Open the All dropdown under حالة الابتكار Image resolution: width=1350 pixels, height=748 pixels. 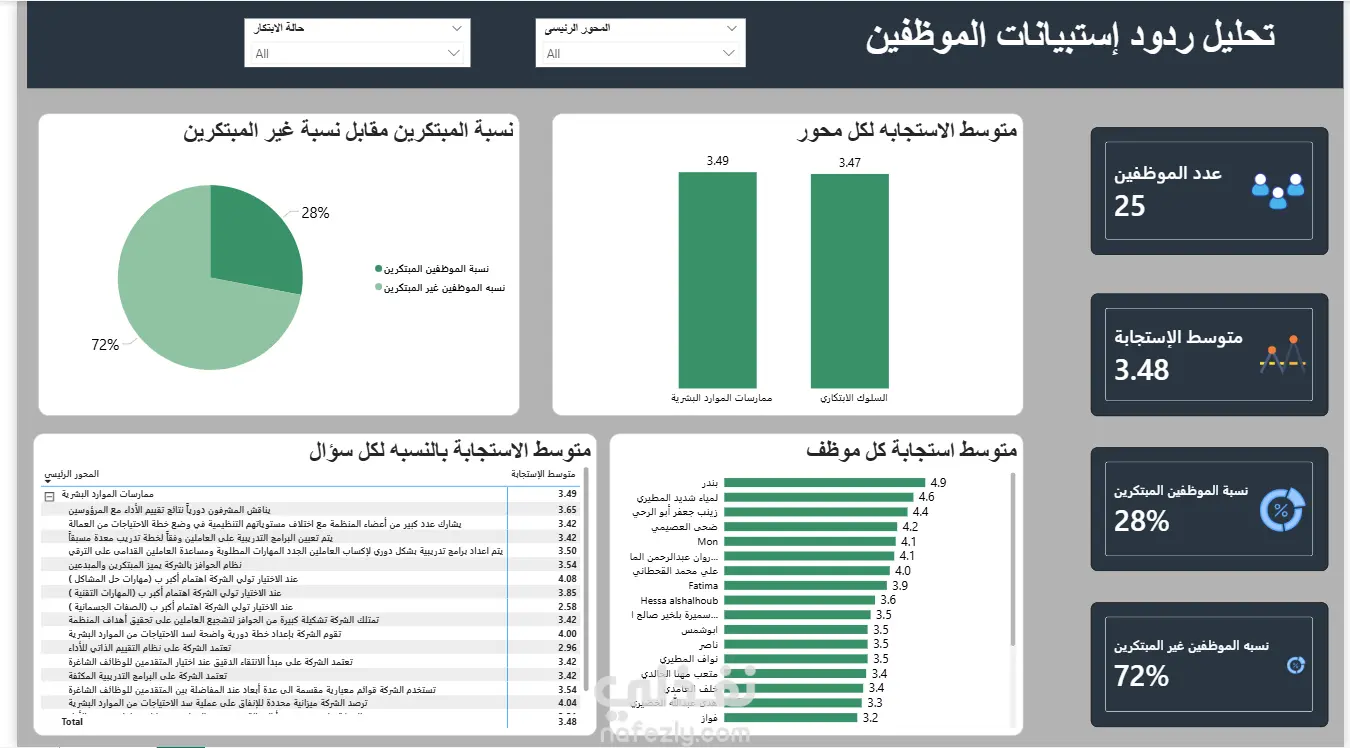(357, 54)
